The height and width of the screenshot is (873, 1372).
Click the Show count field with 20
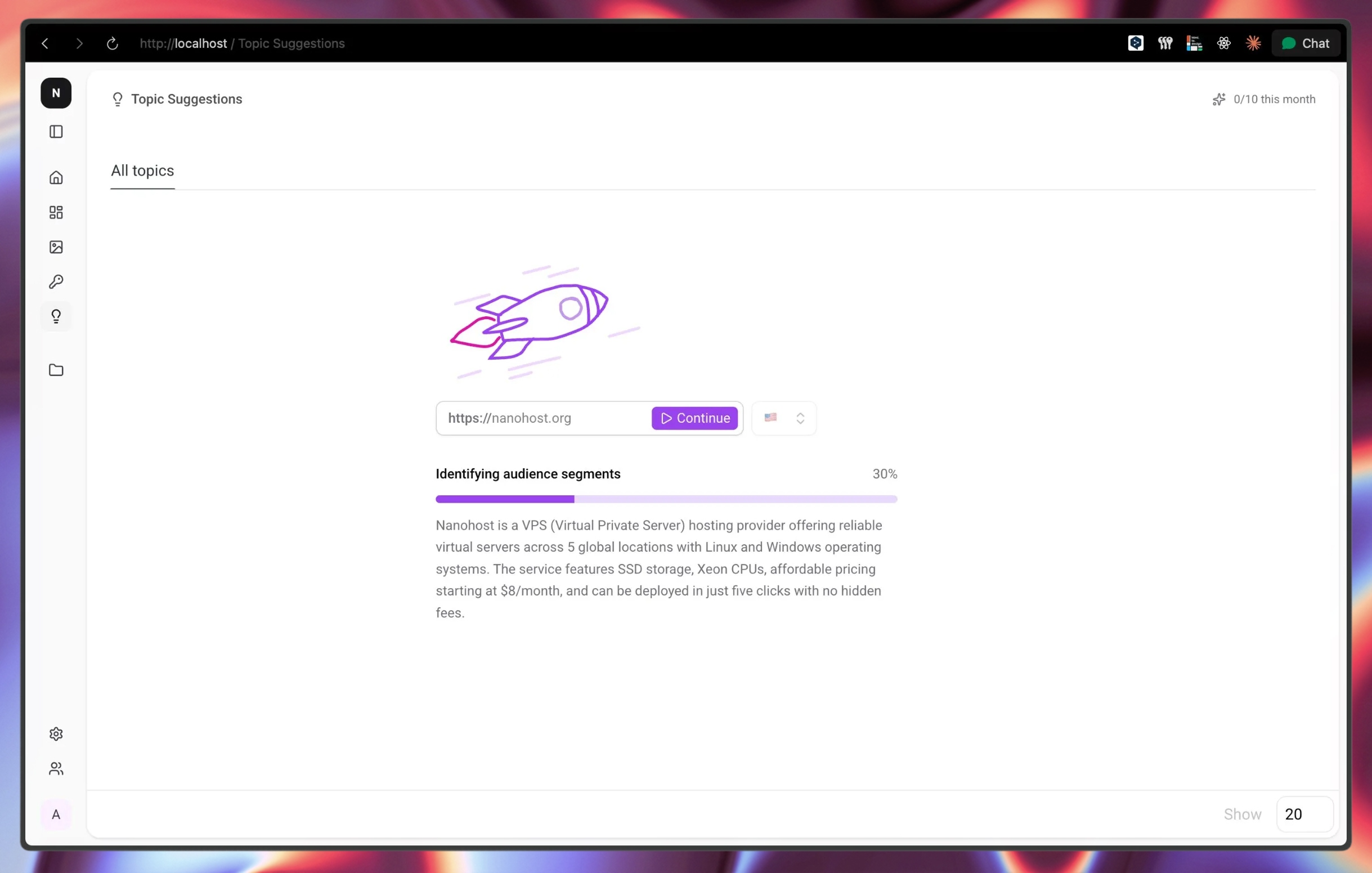click(1305, 814)
